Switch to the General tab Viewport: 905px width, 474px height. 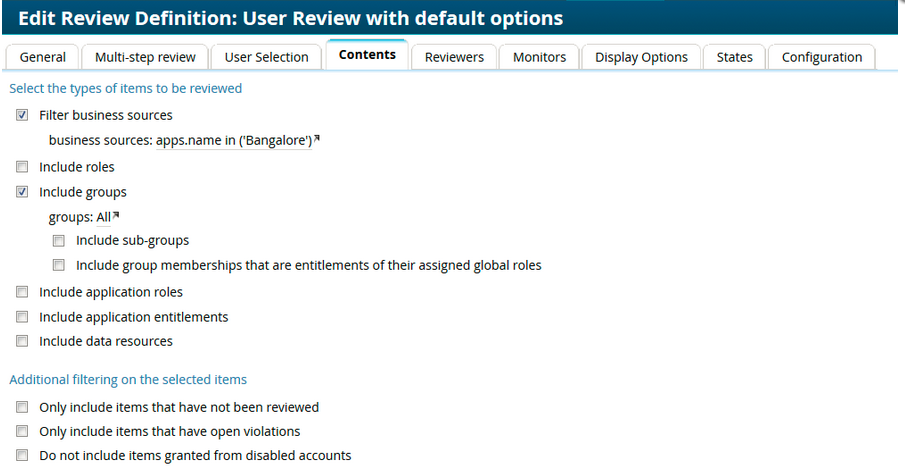pyautogui.click(x=42, y=57)
